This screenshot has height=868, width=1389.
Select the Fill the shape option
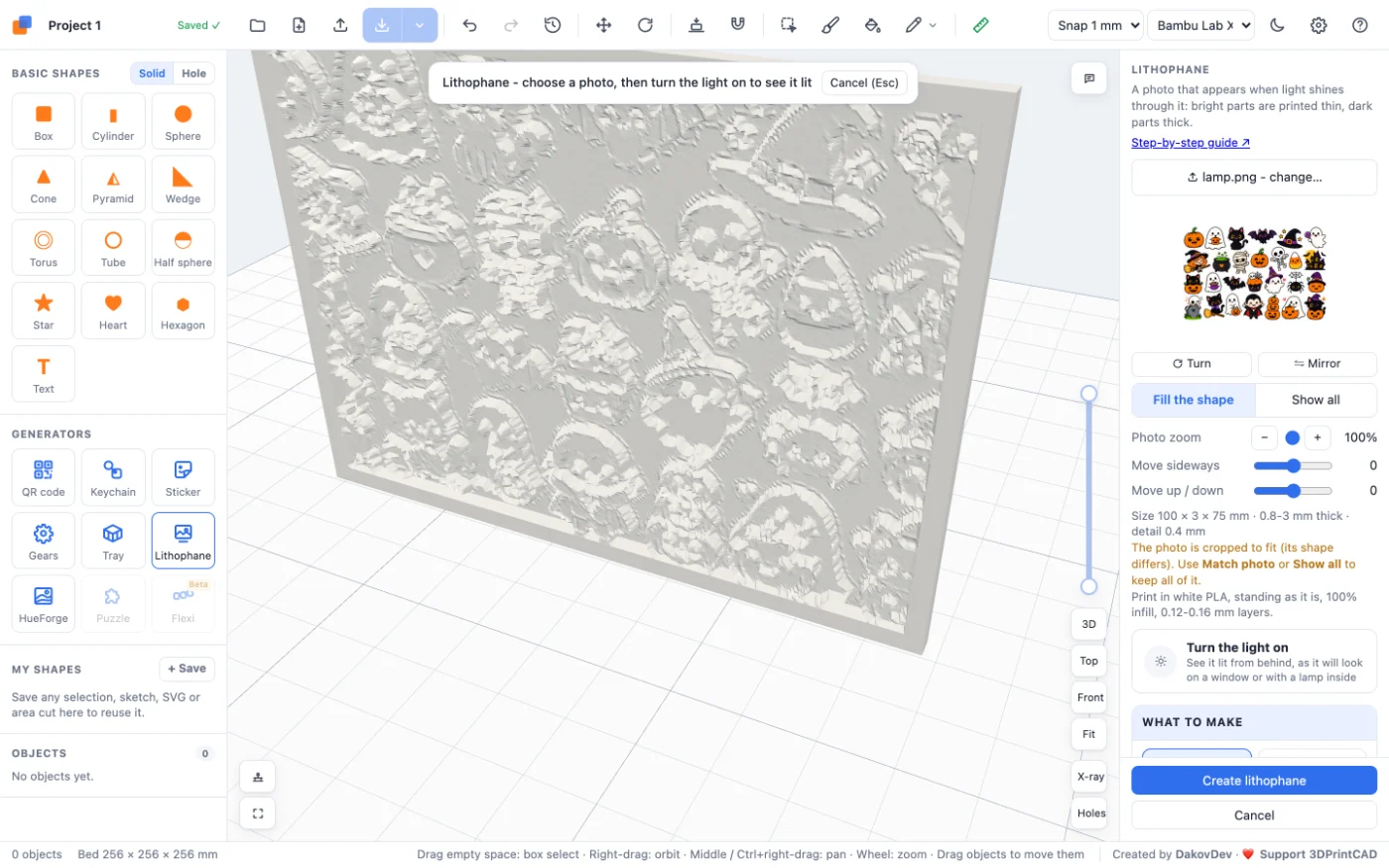pos(1194,400)
